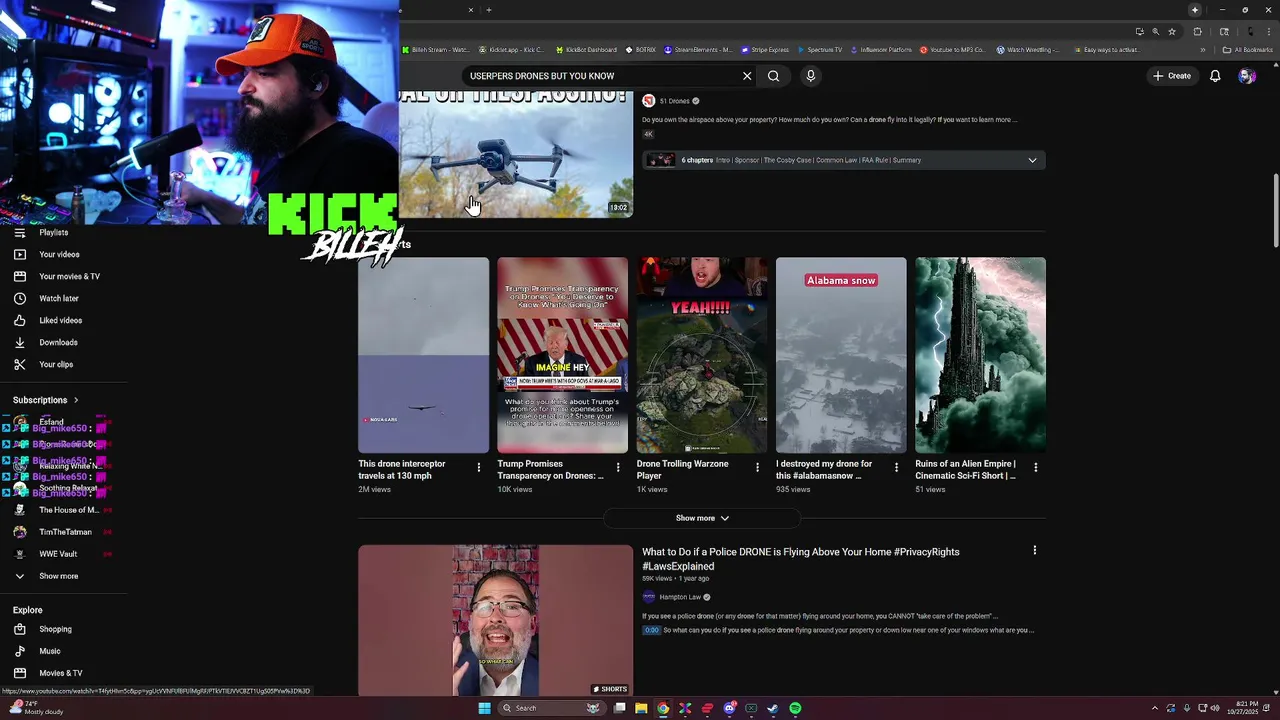Open options for drone interceptor short
This screenshot has width=1280, height=720.
coord(478,467)
